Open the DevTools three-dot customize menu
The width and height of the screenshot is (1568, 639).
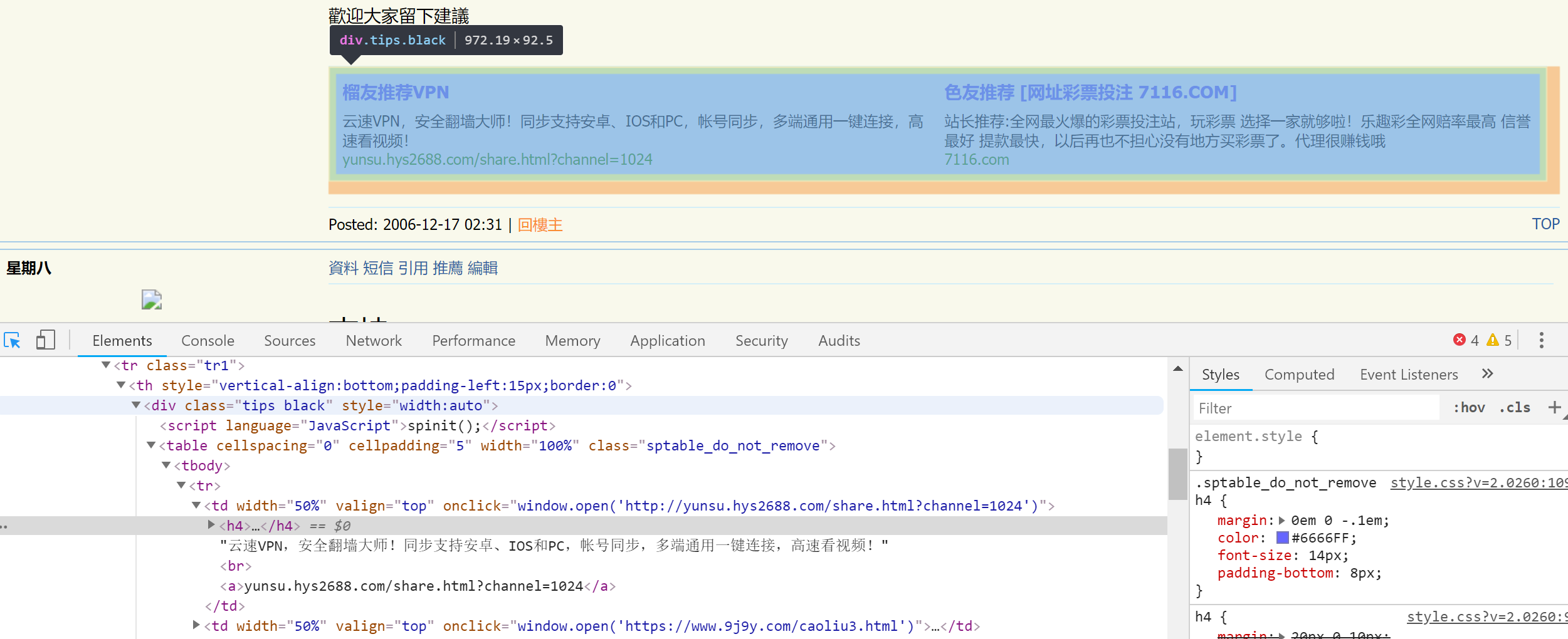pyautogui.click(x=1543, y=340)
